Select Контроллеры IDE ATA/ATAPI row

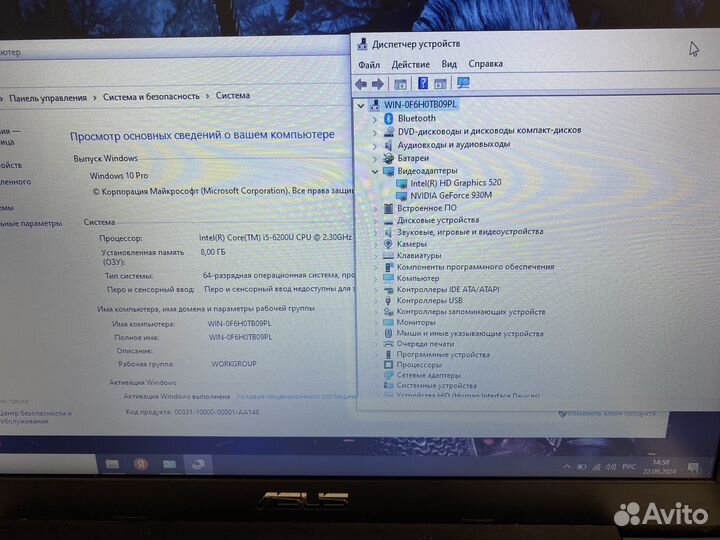coord(448,289)
